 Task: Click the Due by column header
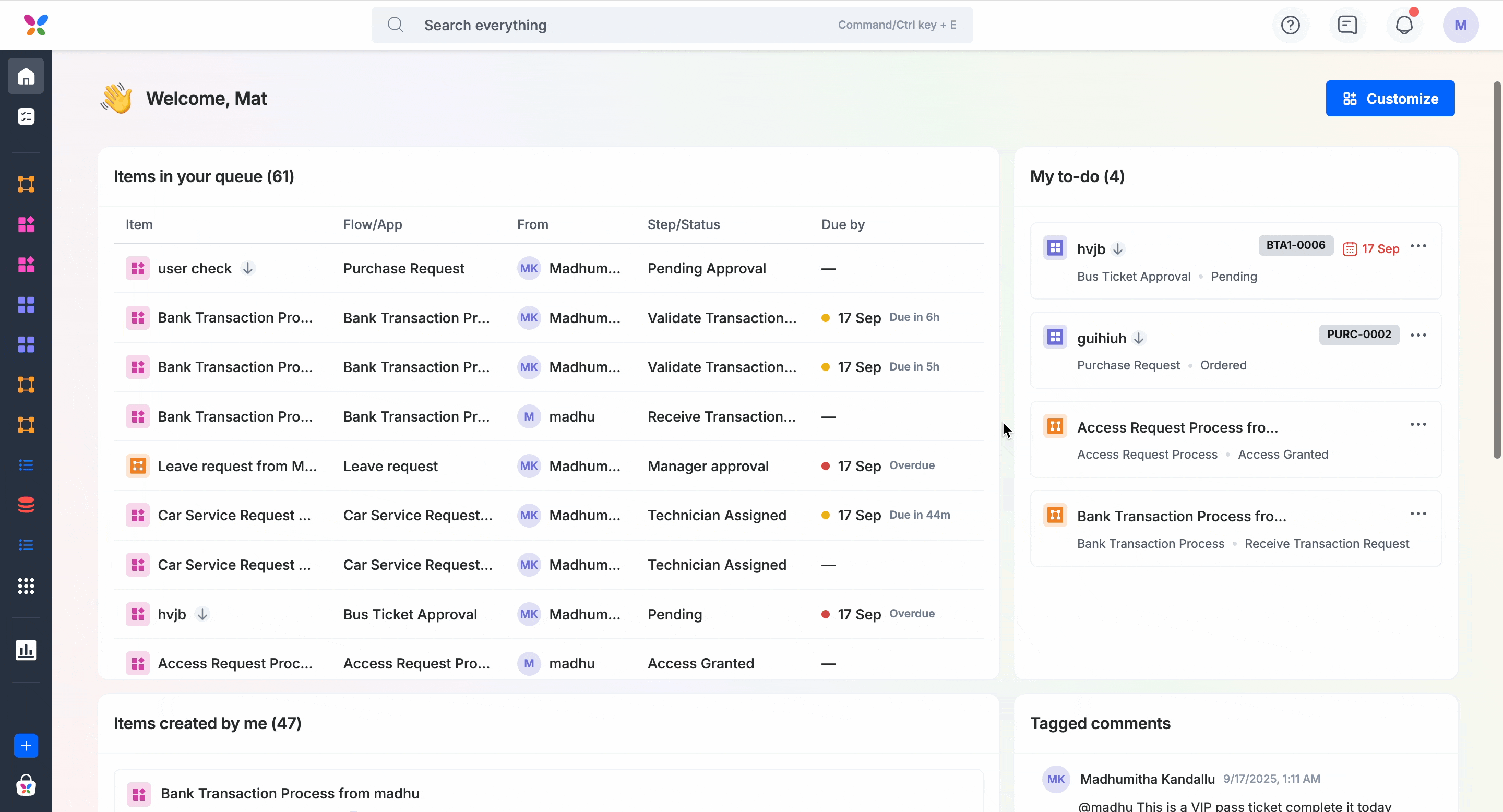tap(842, 224)
